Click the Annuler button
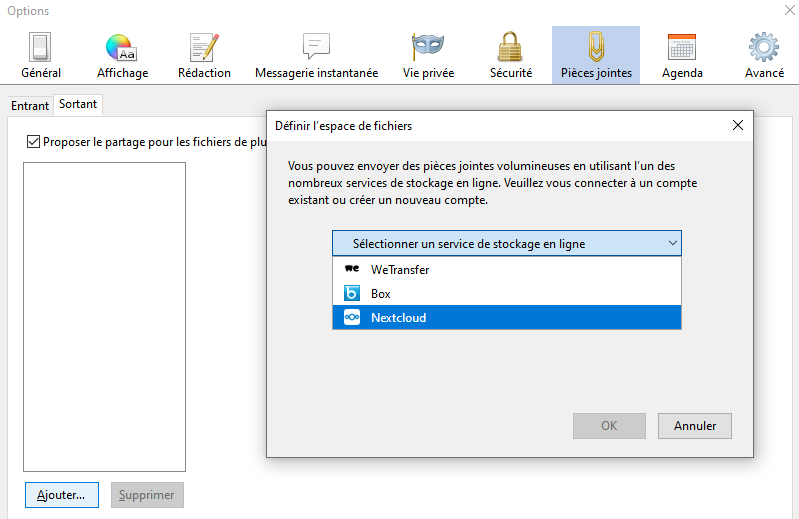The height and width of the screenshot is (519, 799). [695, 425]
